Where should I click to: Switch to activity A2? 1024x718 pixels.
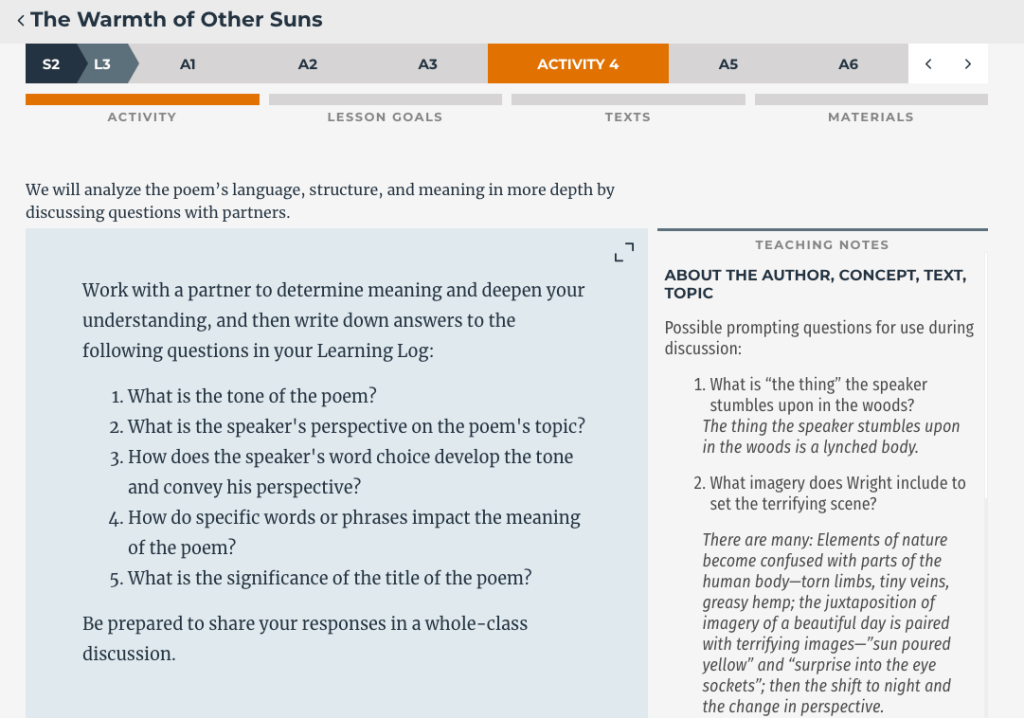[308, 64]
